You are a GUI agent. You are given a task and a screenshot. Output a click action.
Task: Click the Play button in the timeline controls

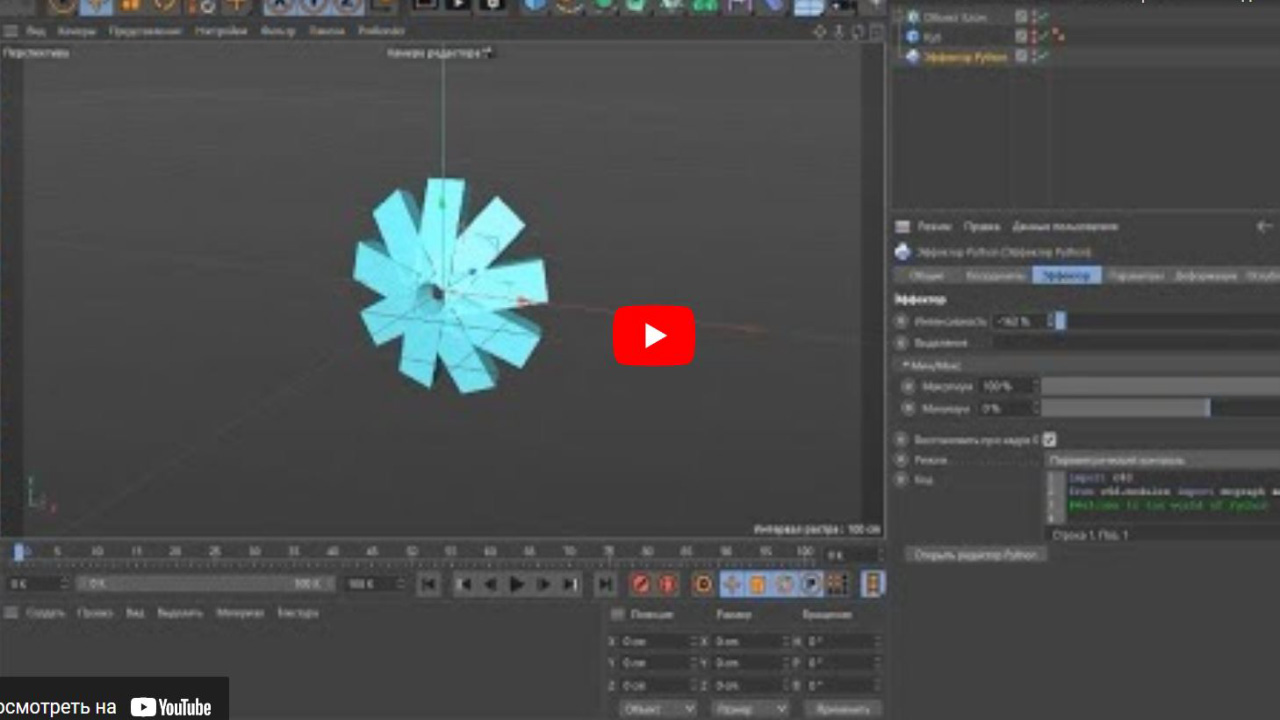[x=515, y=585]
